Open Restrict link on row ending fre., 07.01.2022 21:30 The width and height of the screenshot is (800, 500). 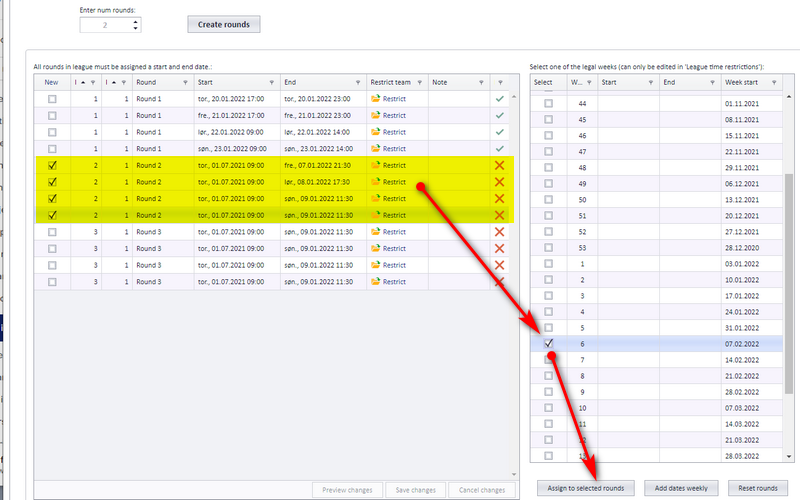click(394, 165)
